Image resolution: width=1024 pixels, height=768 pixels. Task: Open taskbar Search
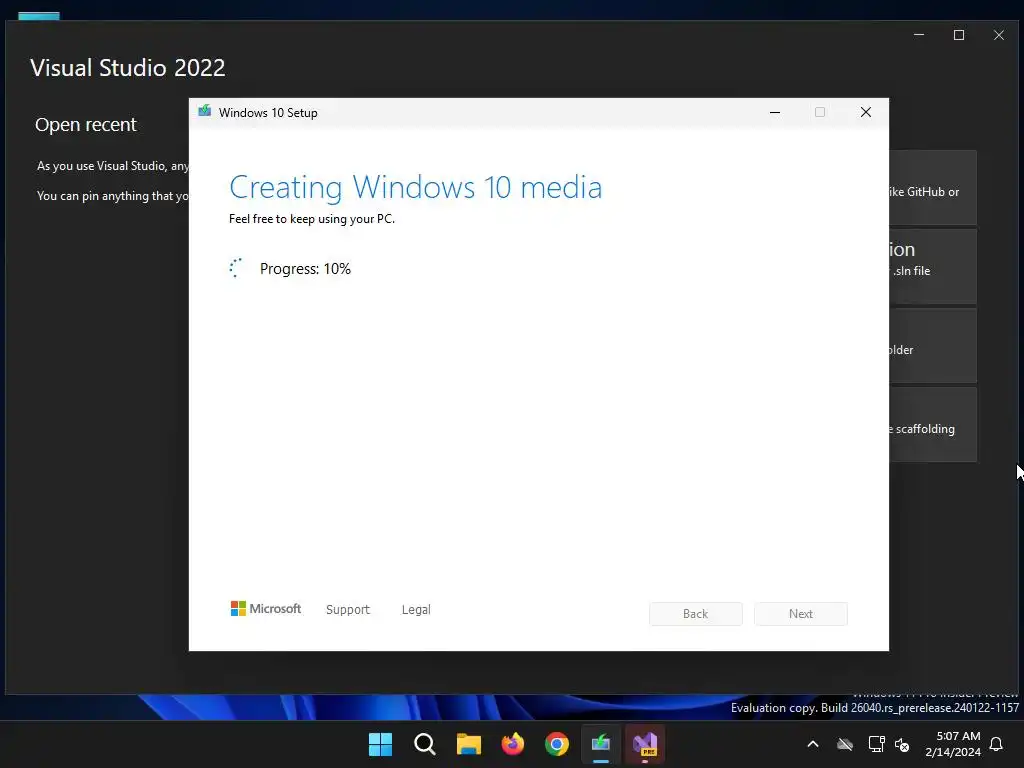click(x=424, y=744)
